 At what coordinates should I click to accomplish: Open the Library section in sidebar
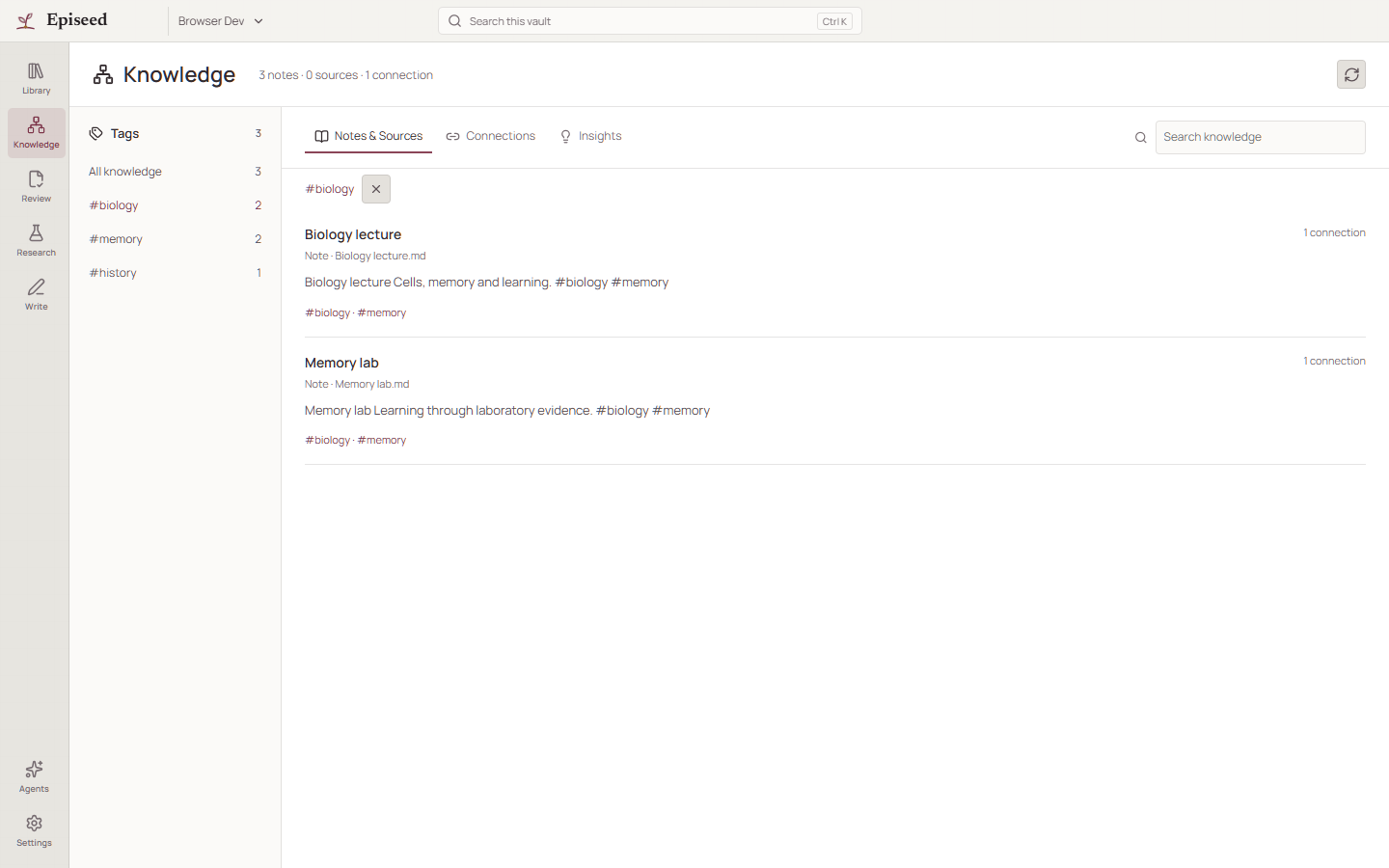click(36, 78)
